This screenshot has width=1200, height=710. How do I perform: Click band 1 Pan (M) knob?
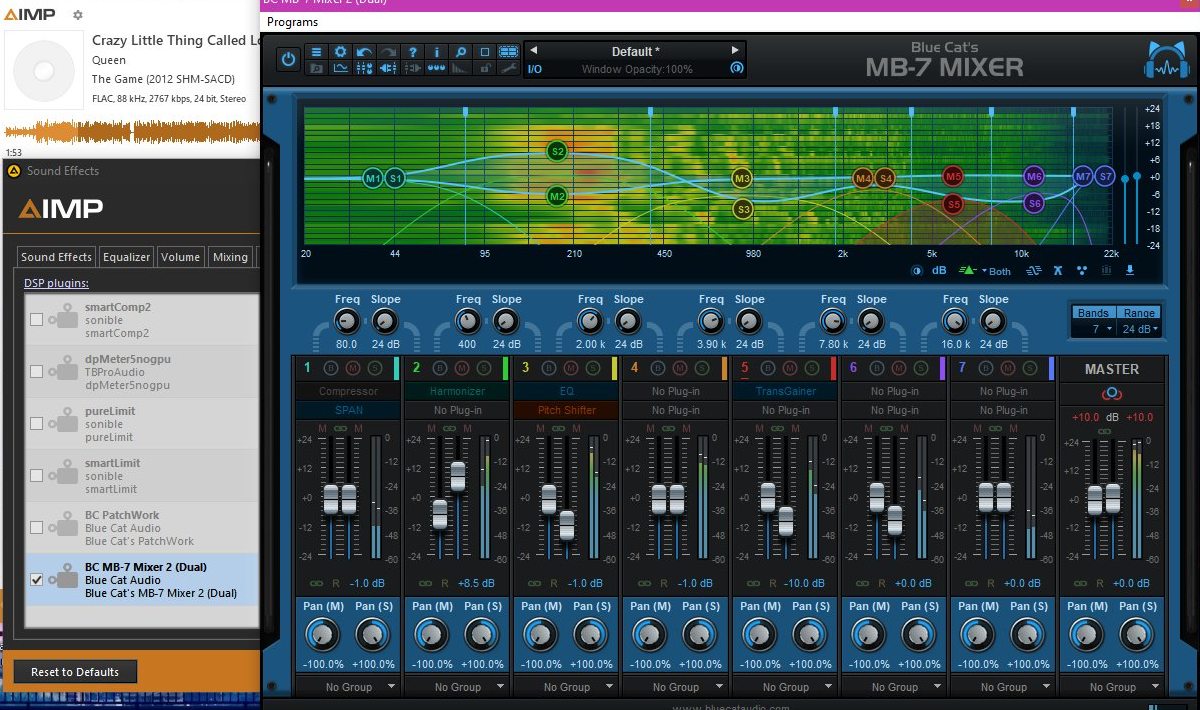(320, 634)
